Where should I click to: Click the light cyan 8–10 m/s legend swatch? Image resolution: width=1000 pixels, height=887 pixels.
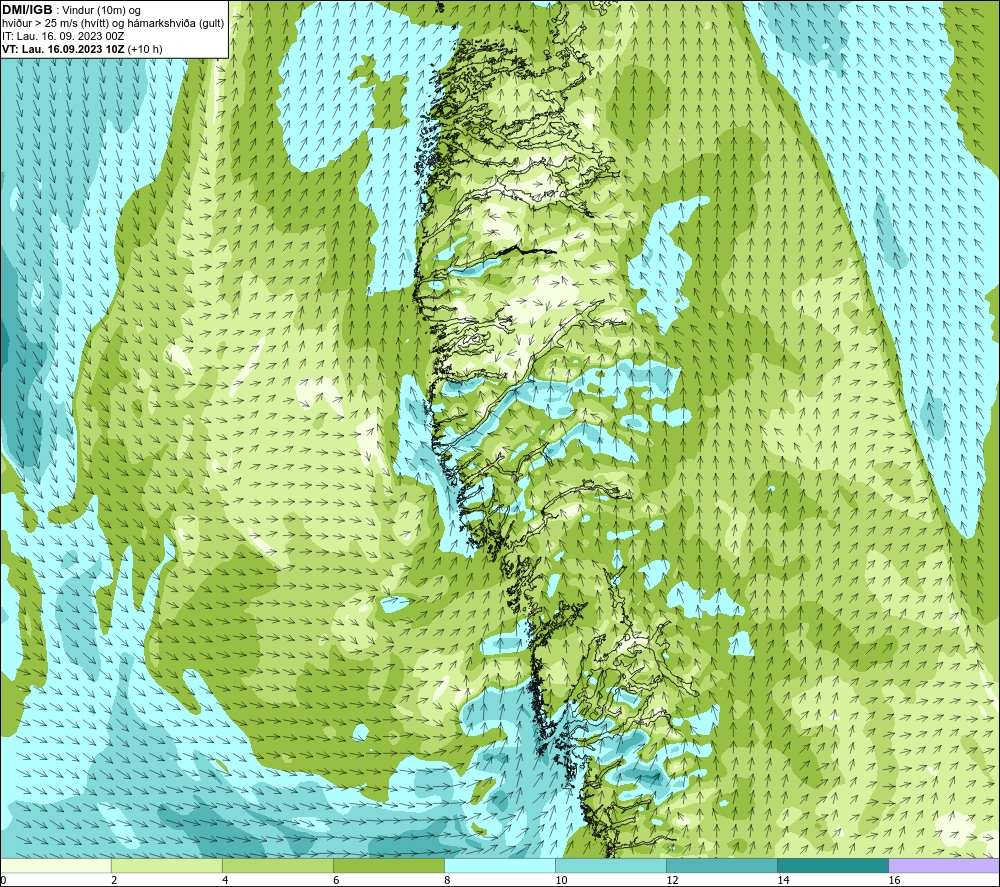click(500, 865)
